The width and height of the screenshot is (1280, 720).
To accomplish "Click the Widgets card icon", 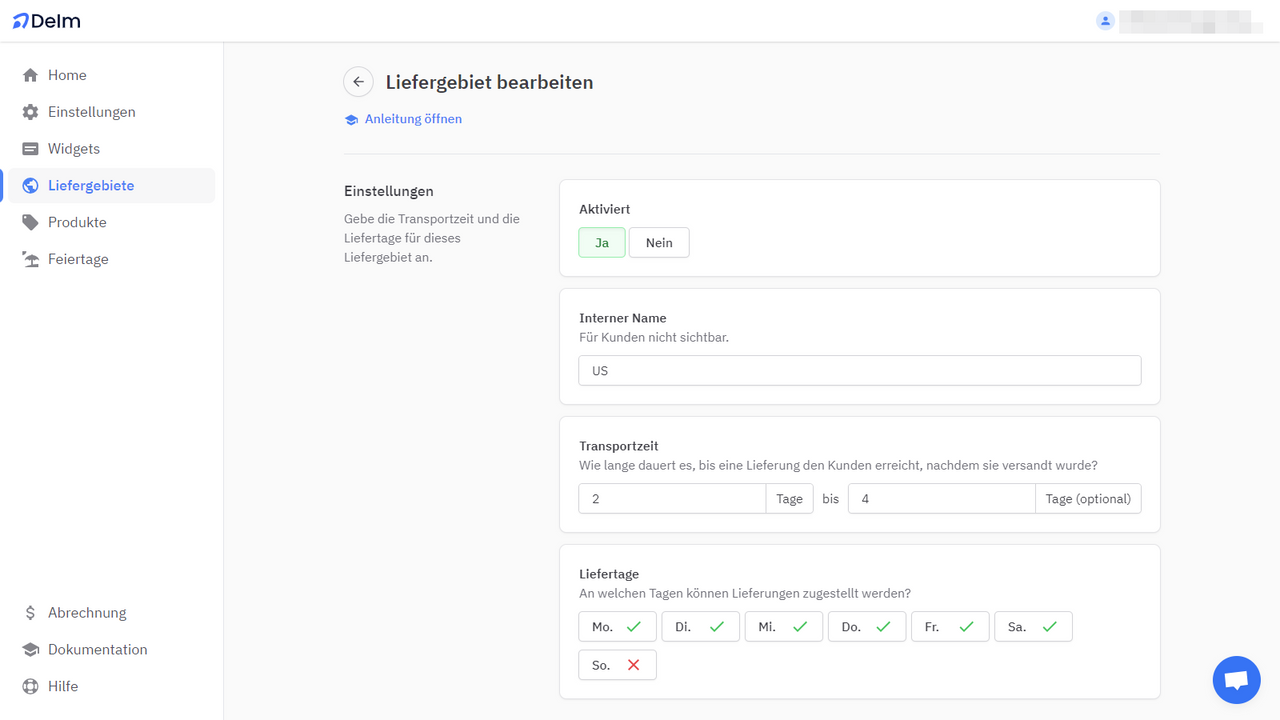I will (30, 149).
